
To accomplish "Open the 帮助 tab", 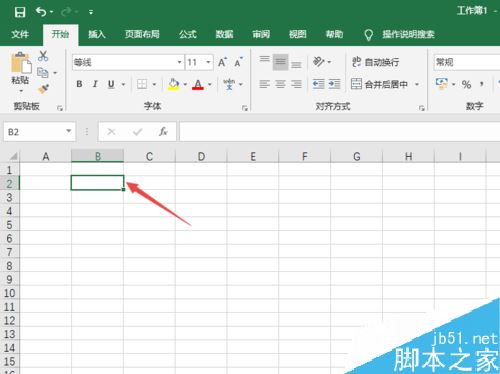I will coord(334,34).
